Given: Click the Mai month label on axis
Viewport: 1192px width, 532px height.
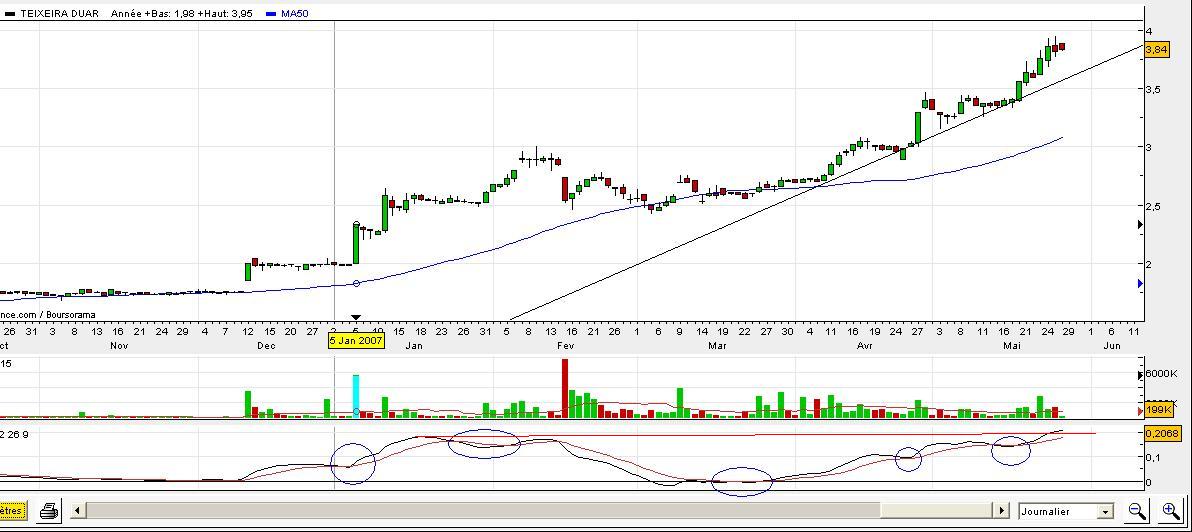Looking at the screenshot, I should [x=1012, y=346].
